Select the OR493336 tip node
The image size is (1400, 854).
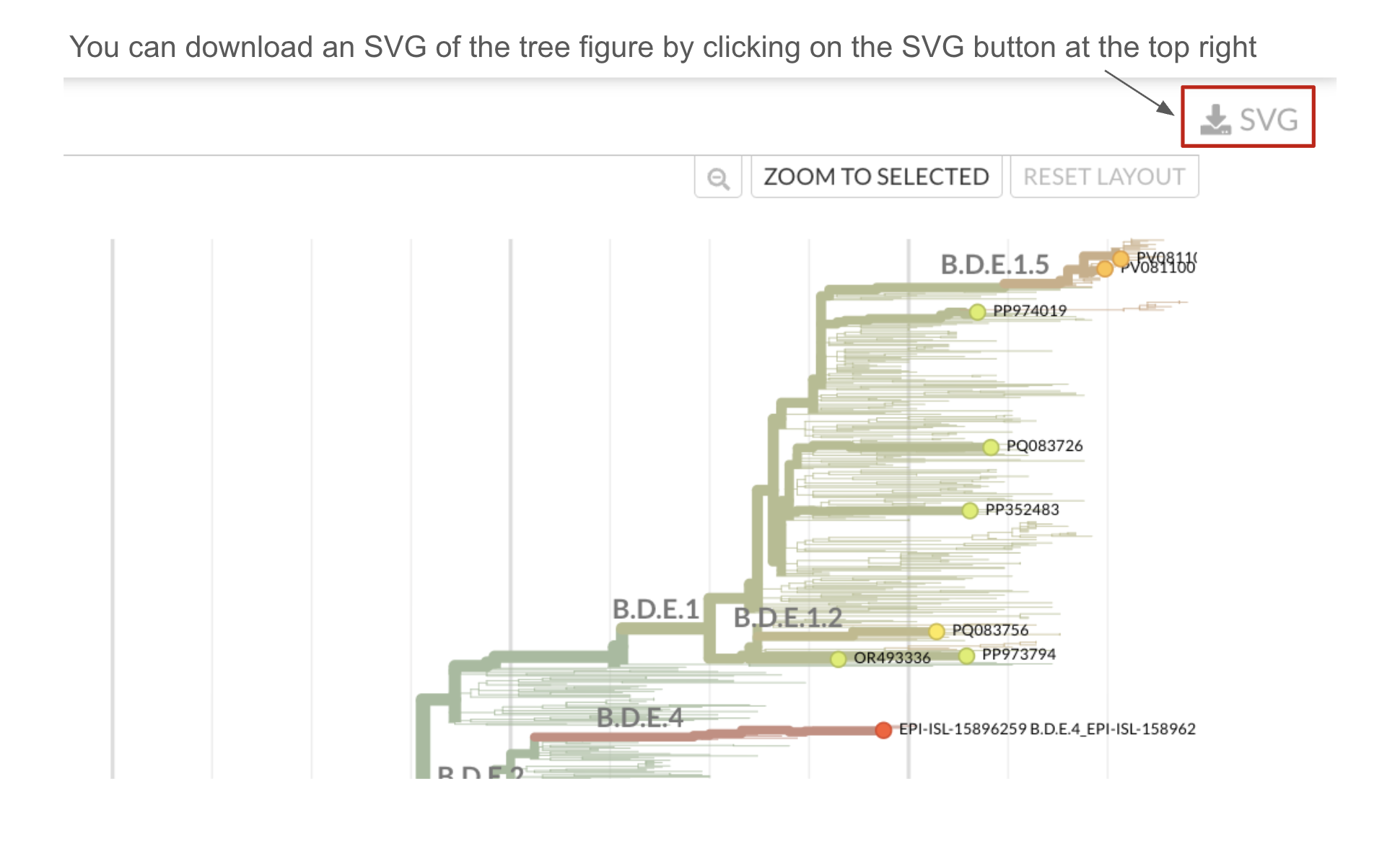838,659
